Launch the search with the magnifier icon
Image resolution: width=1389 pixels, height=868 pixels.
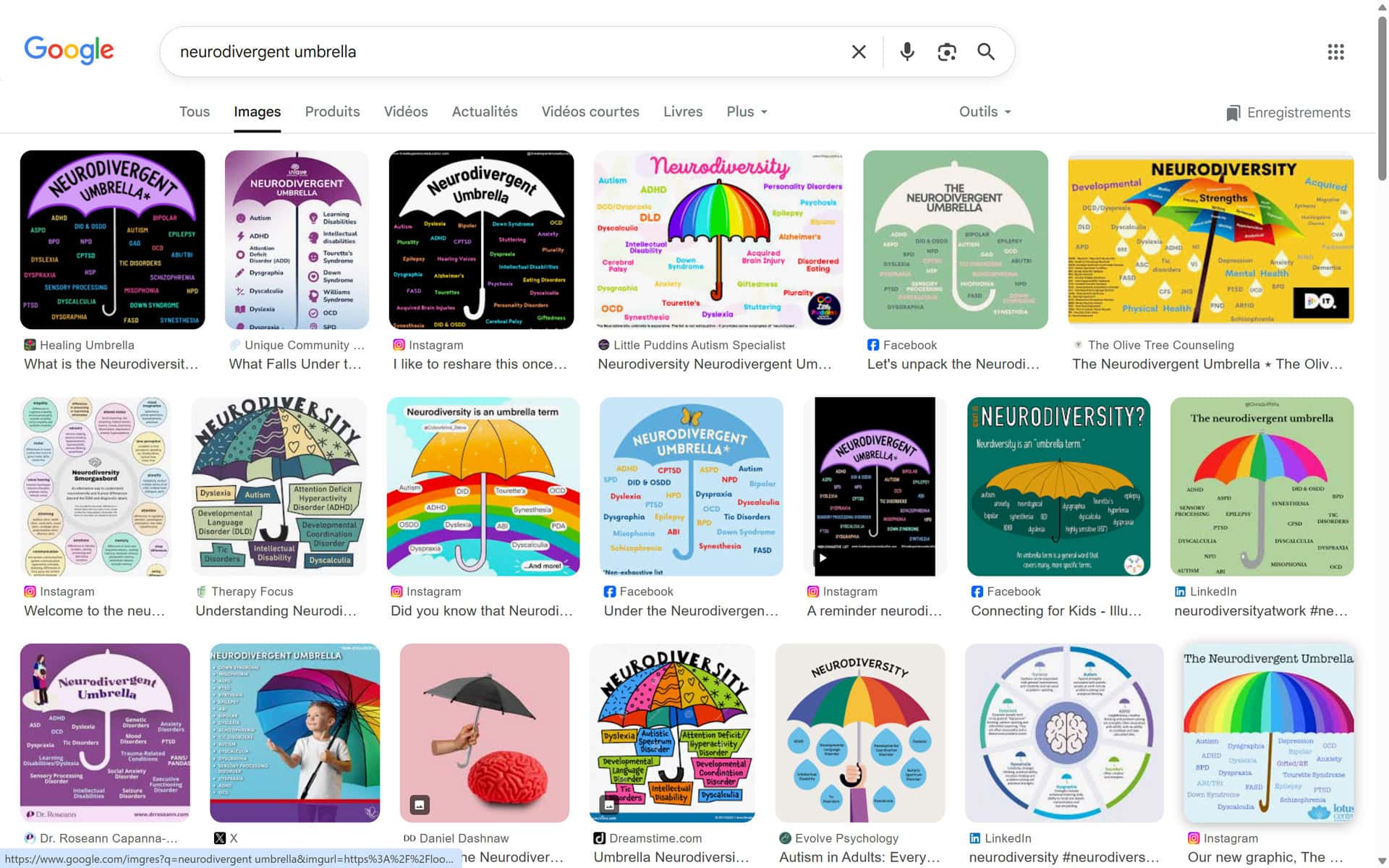(x=986, y=51)
